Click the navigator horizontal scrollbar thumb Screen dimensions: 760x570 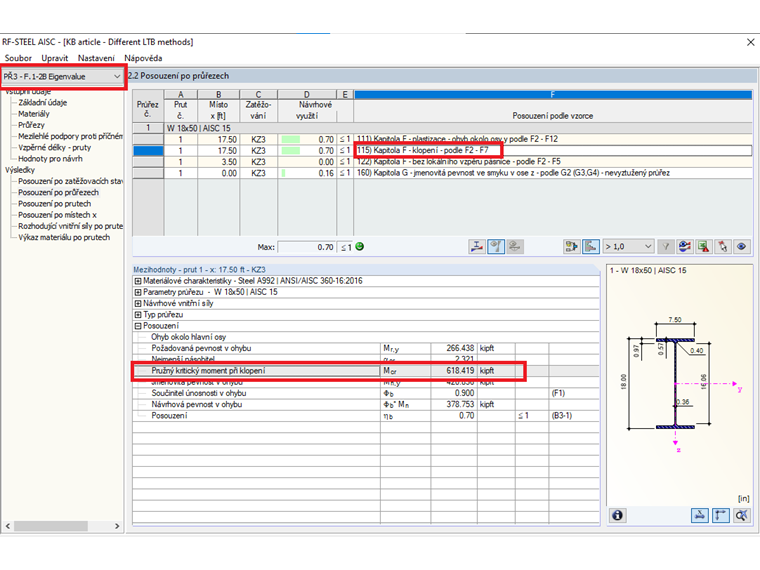[50, 526]
